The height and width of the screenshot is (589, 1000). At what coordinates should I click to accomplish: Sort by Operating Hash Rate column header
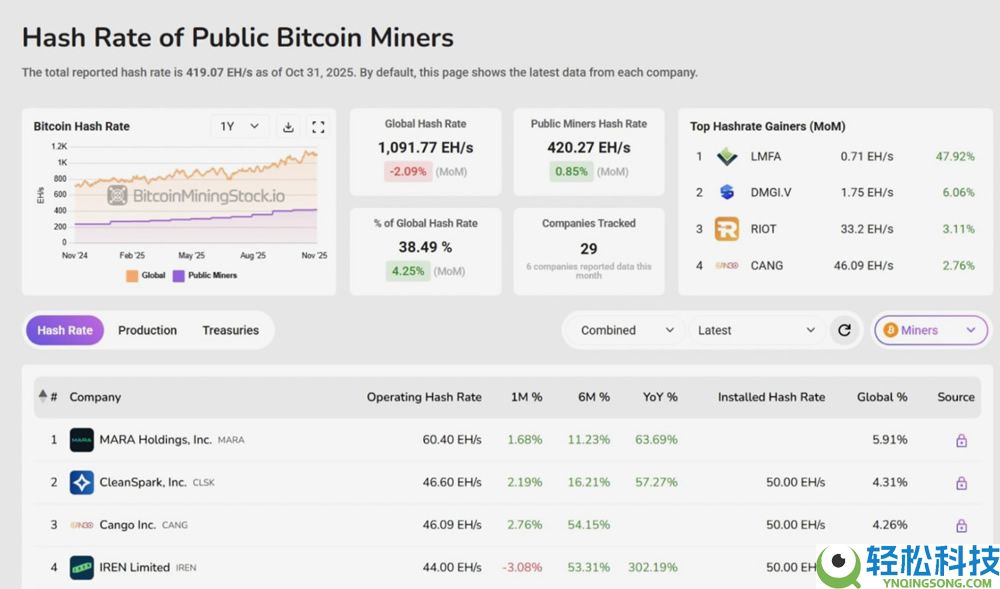click(x=423, y=397)
